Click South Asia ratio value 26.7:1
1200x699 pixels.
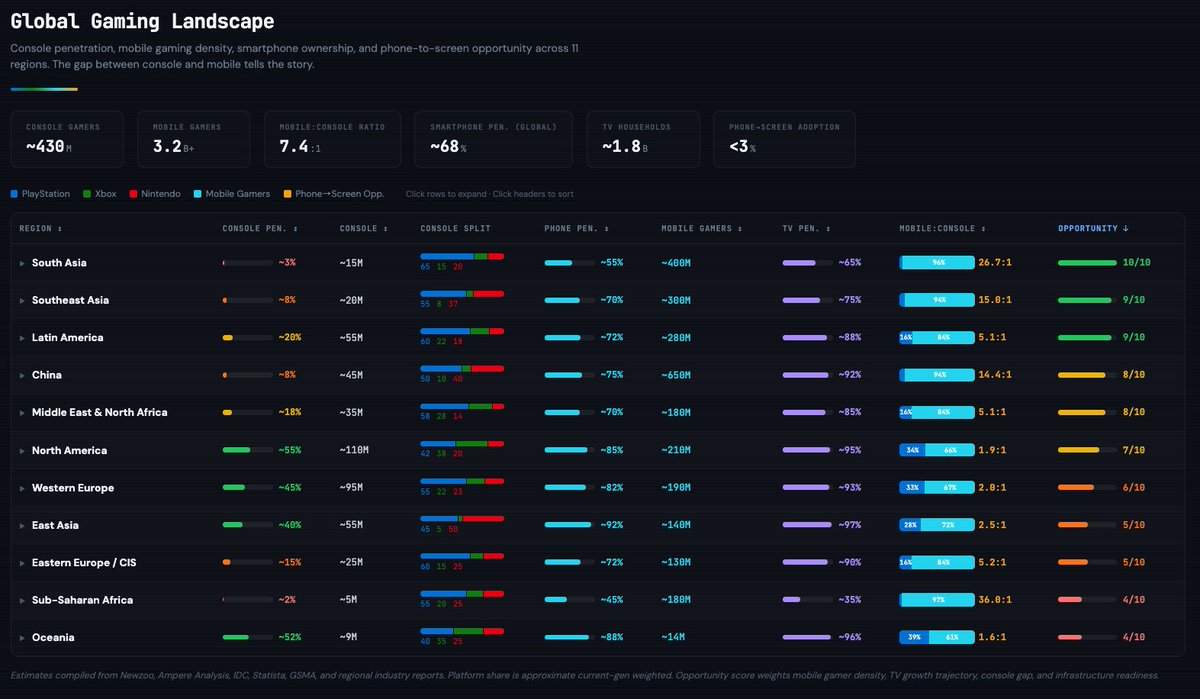[996, 263]
